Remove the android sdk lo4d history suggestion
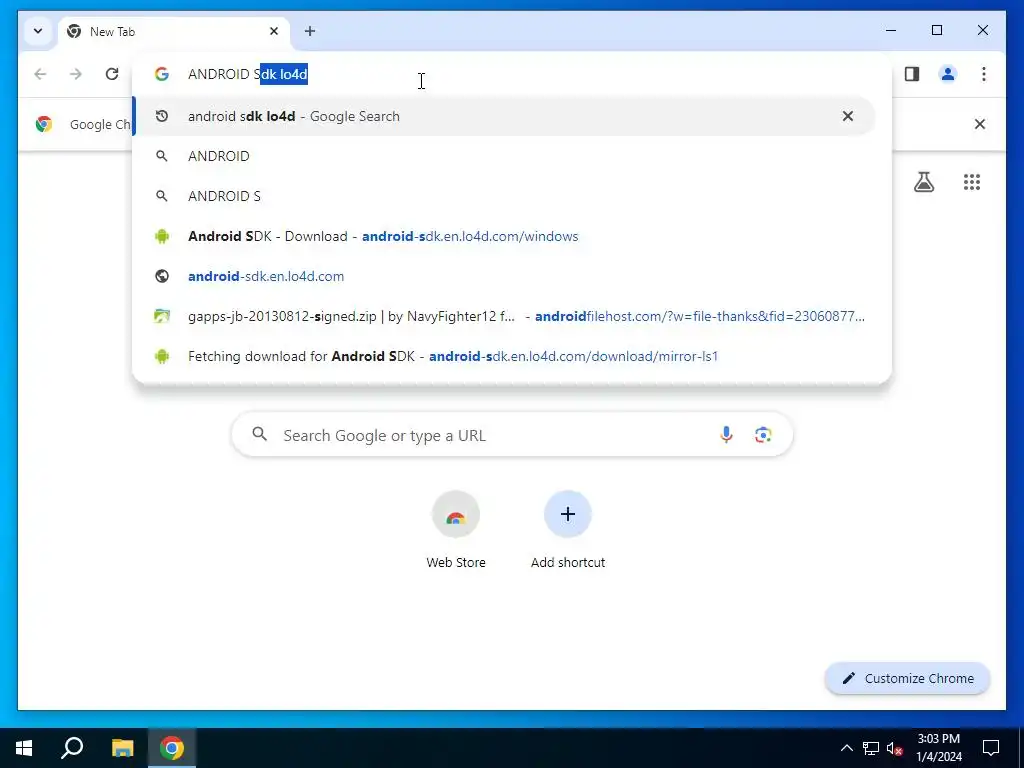1024x768 pixels. pos(848,116)
